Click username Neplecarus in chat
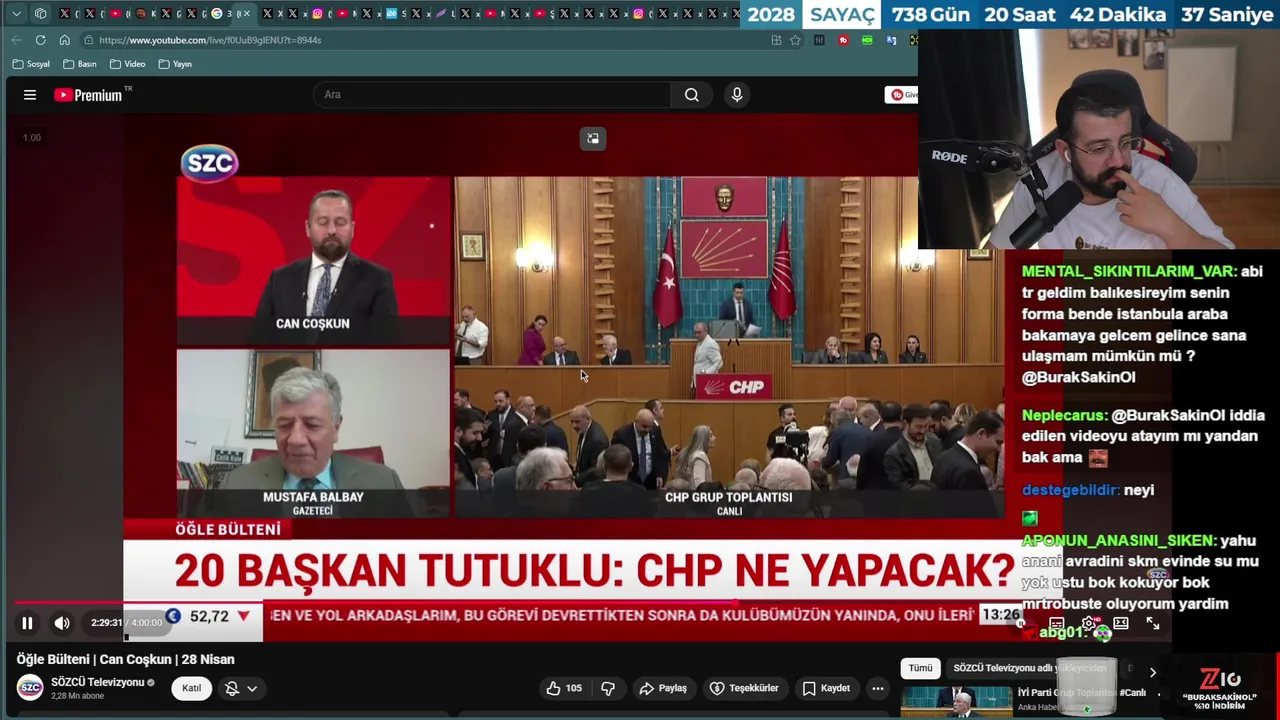The image size is (1280, 720). pos(1064,415)
